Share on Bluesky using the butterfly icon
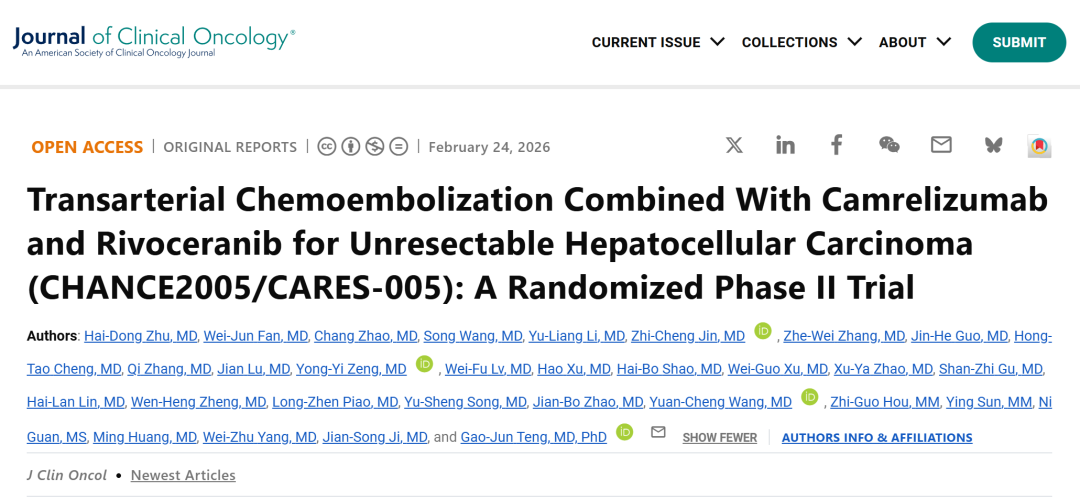 tap(993, 145)
